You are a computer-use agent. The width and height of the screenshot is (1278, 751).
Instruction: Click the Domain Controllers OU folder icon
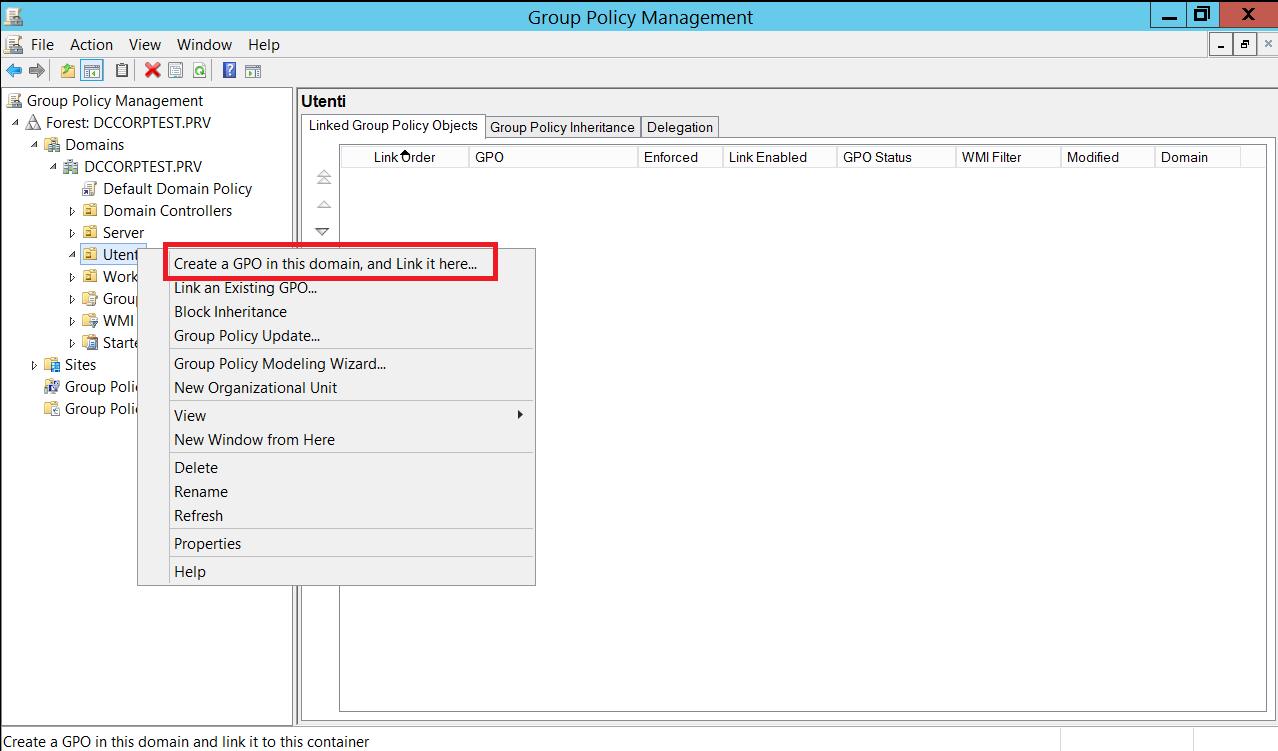click(90, 211)
